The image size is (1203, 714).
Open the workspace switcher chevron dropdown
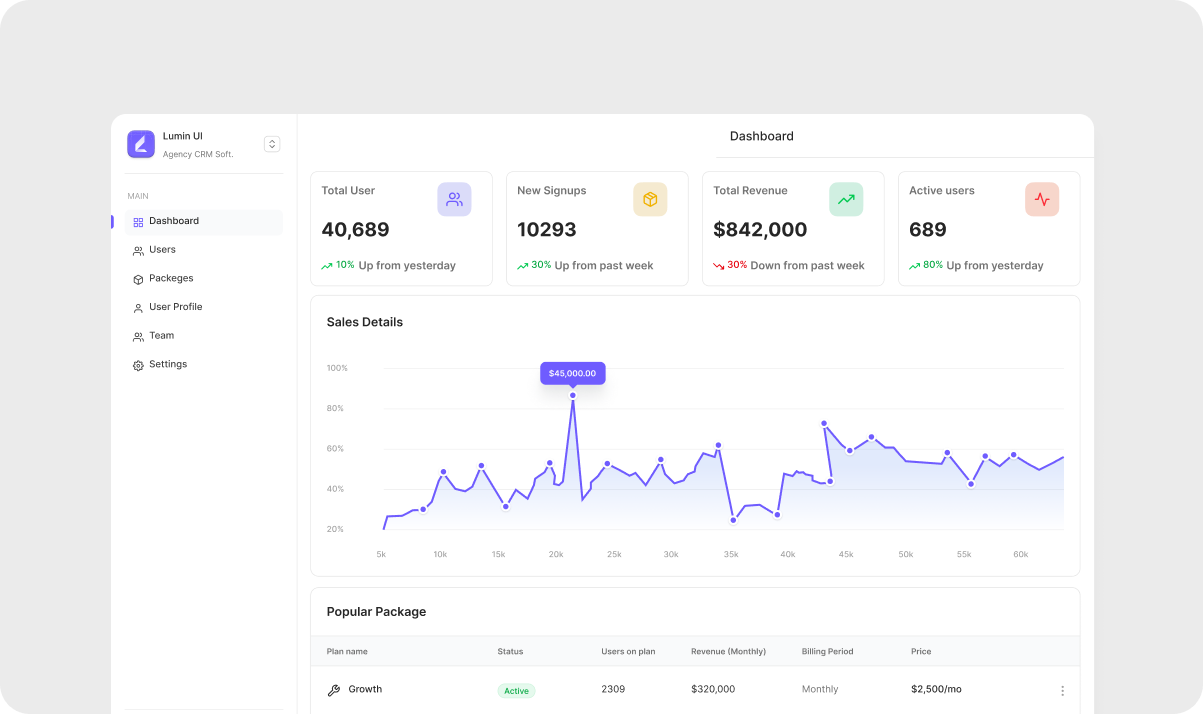click(272, 144)
